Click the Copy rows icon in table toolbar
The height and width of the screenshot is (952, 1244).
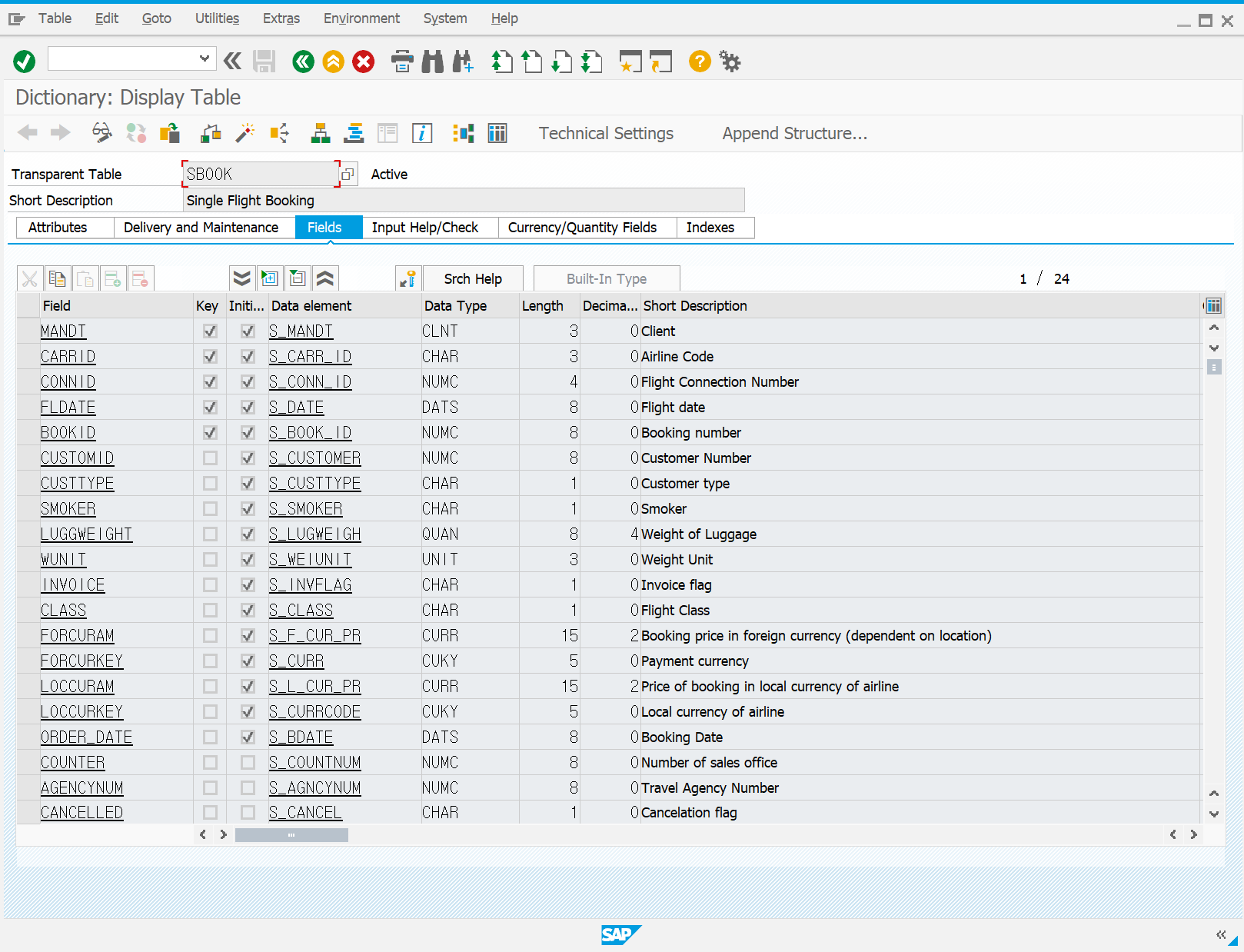click(57, 278)
